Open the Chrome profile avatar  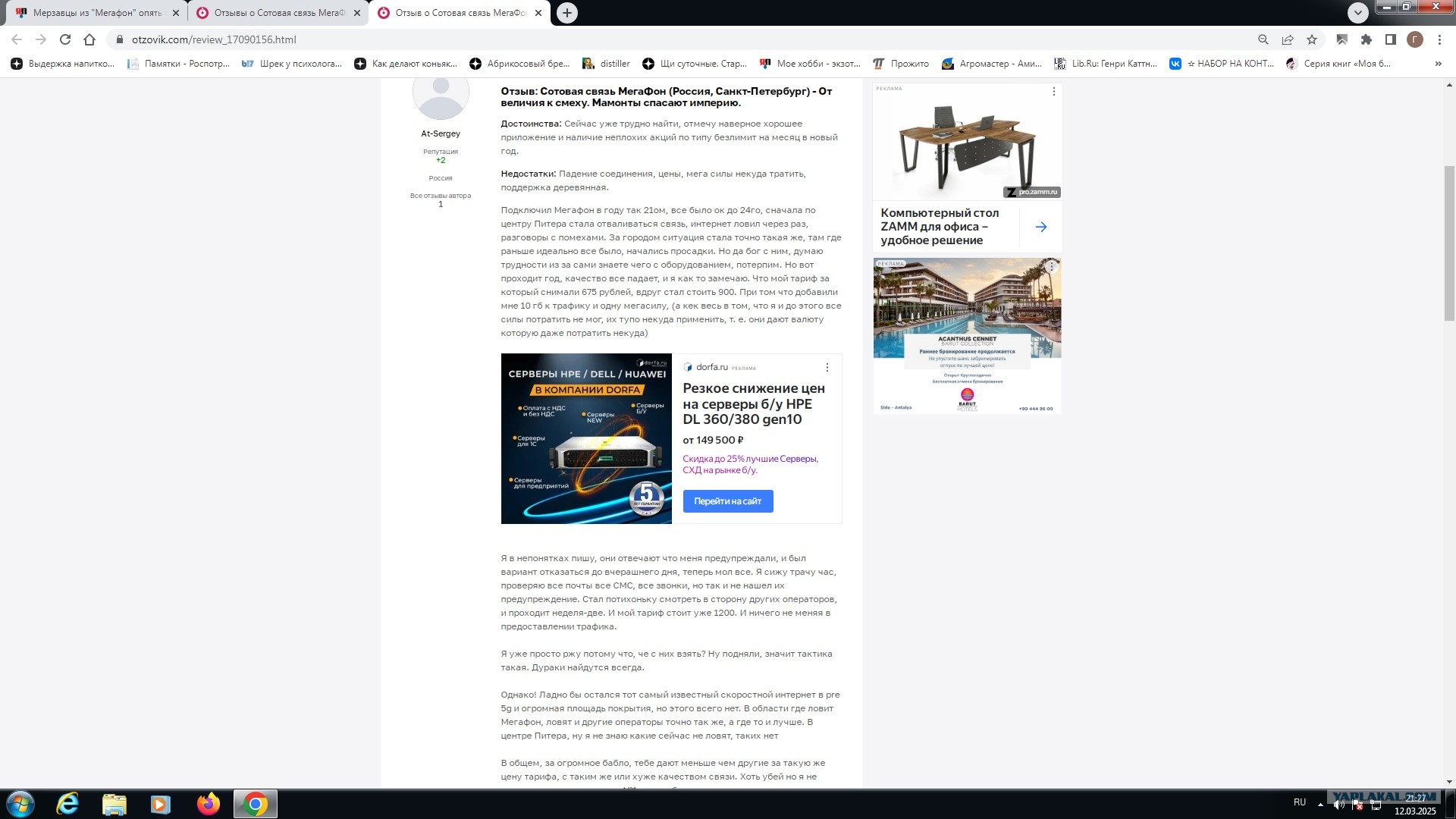click(x=1415, y=39)
